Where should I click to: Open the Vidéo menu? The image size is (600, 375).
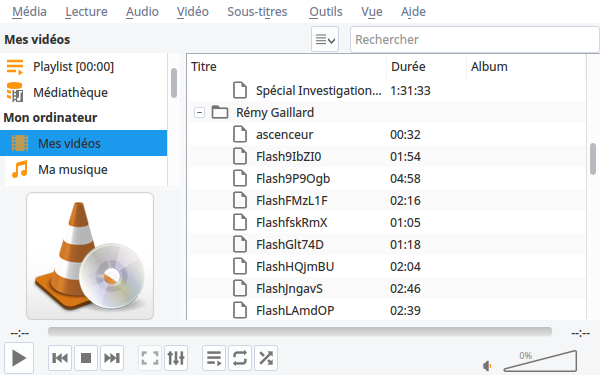[x=192, y=11]
